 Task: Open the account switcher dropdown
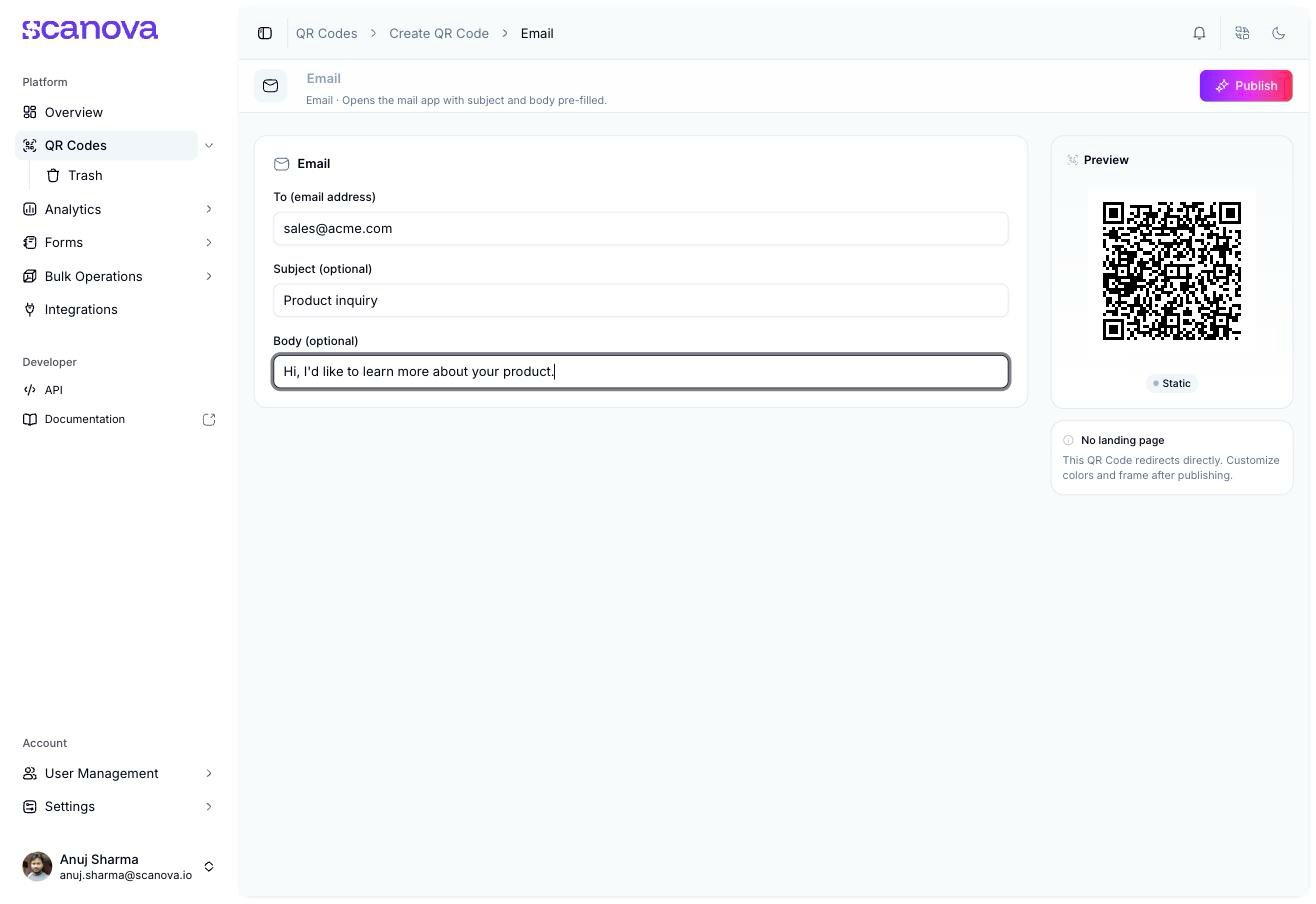click(x=209, y=866)
